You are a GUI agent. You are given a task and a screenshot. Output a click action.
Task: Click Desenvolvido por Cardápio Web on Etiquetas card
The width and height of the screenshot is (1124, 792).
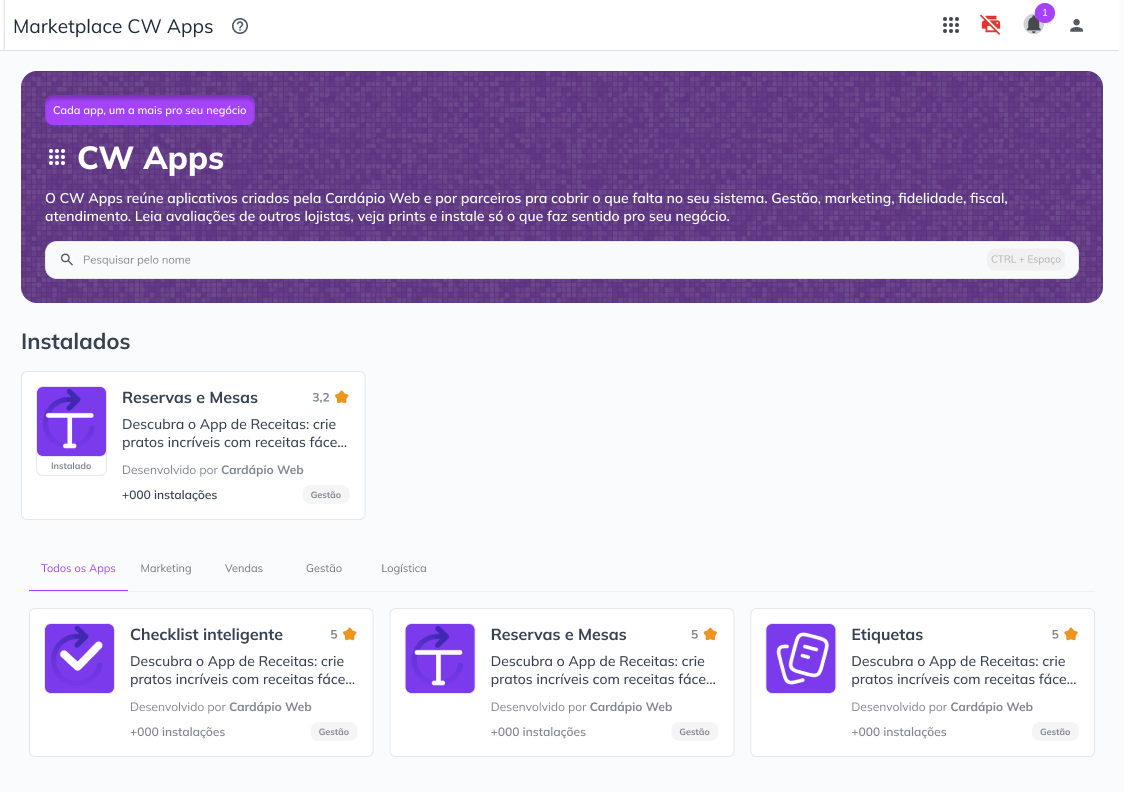pyautogui.click(x=942, y=707)
